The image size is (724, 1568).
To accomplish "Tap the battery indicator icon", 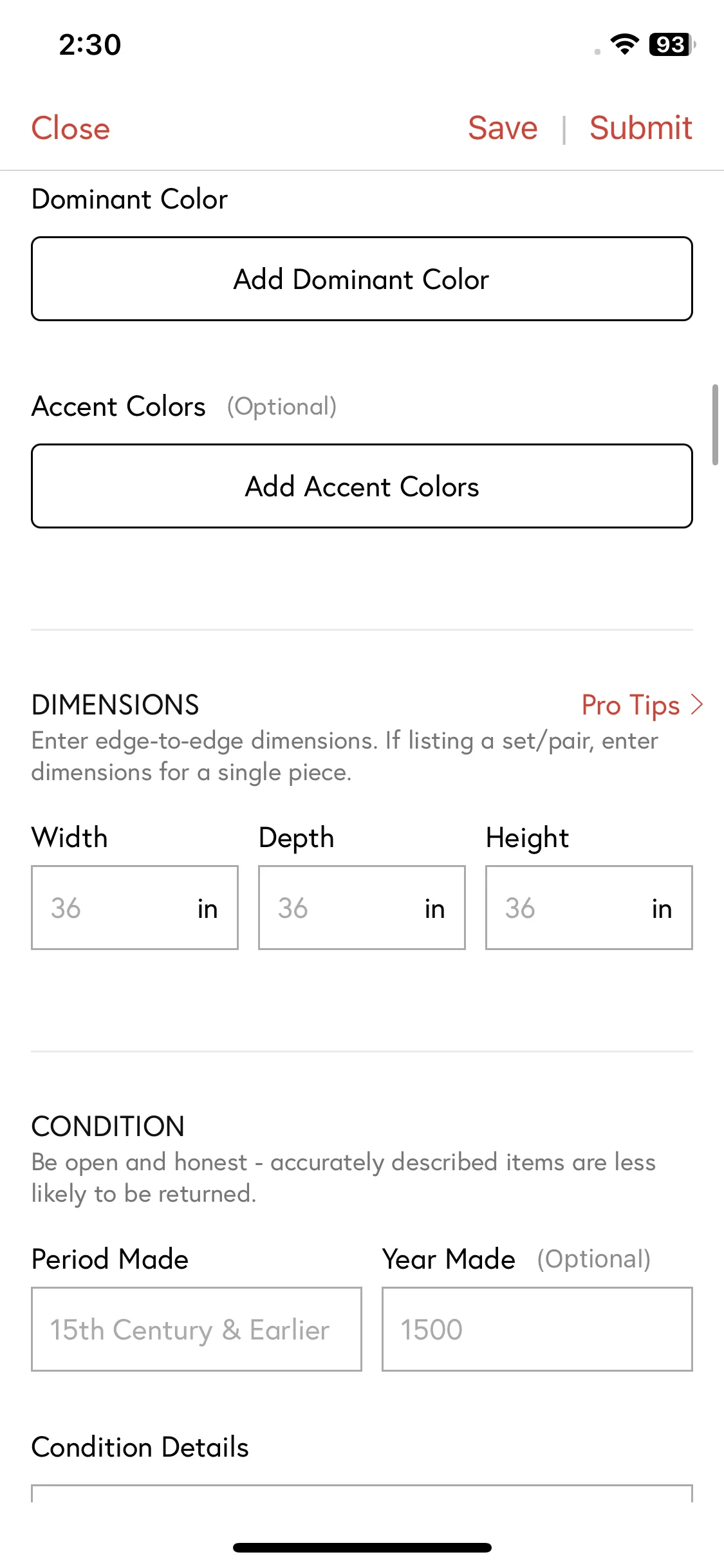I will click(x=672, y=44).
